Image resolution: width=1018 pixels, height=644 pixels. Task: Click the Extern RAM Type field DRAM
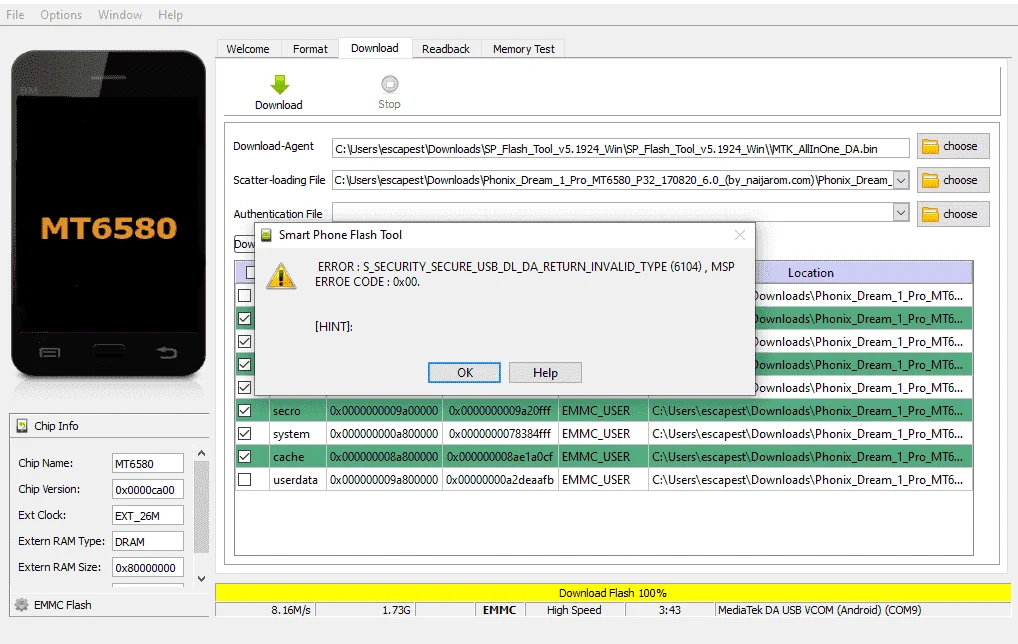[x=148, y=541]
